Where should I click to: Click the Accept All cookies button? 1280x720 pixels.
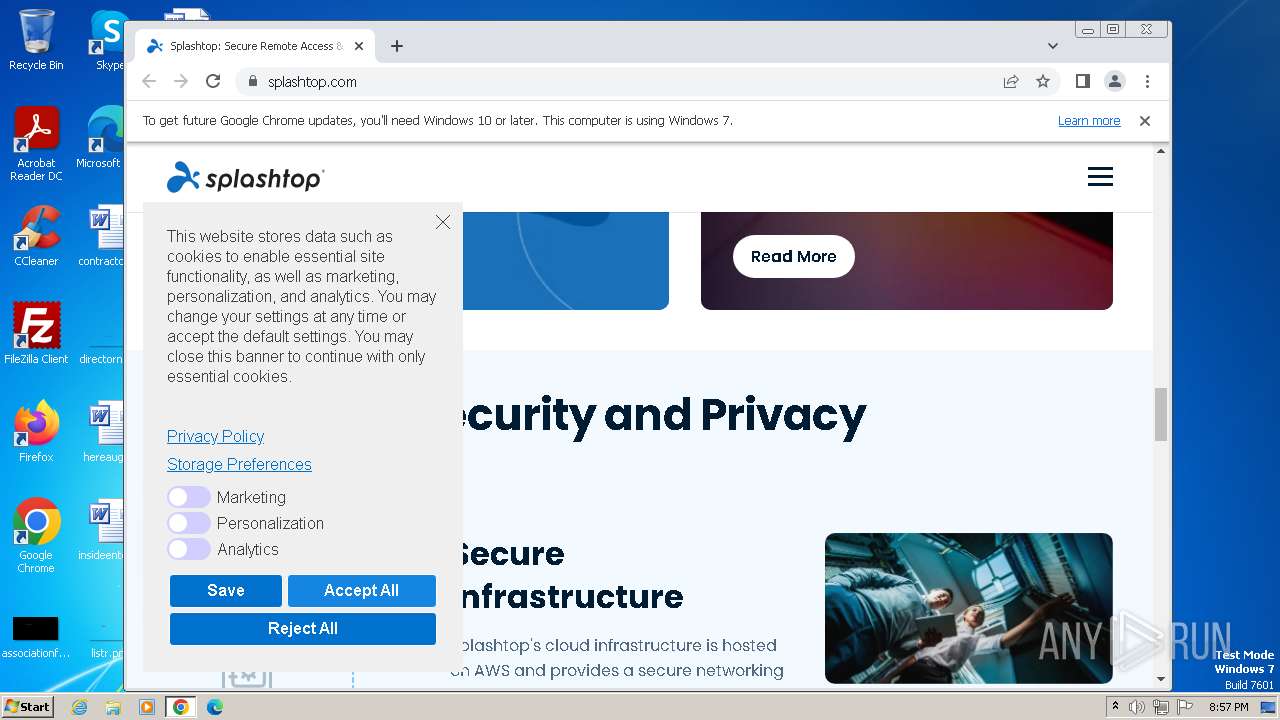coord(362,591)
